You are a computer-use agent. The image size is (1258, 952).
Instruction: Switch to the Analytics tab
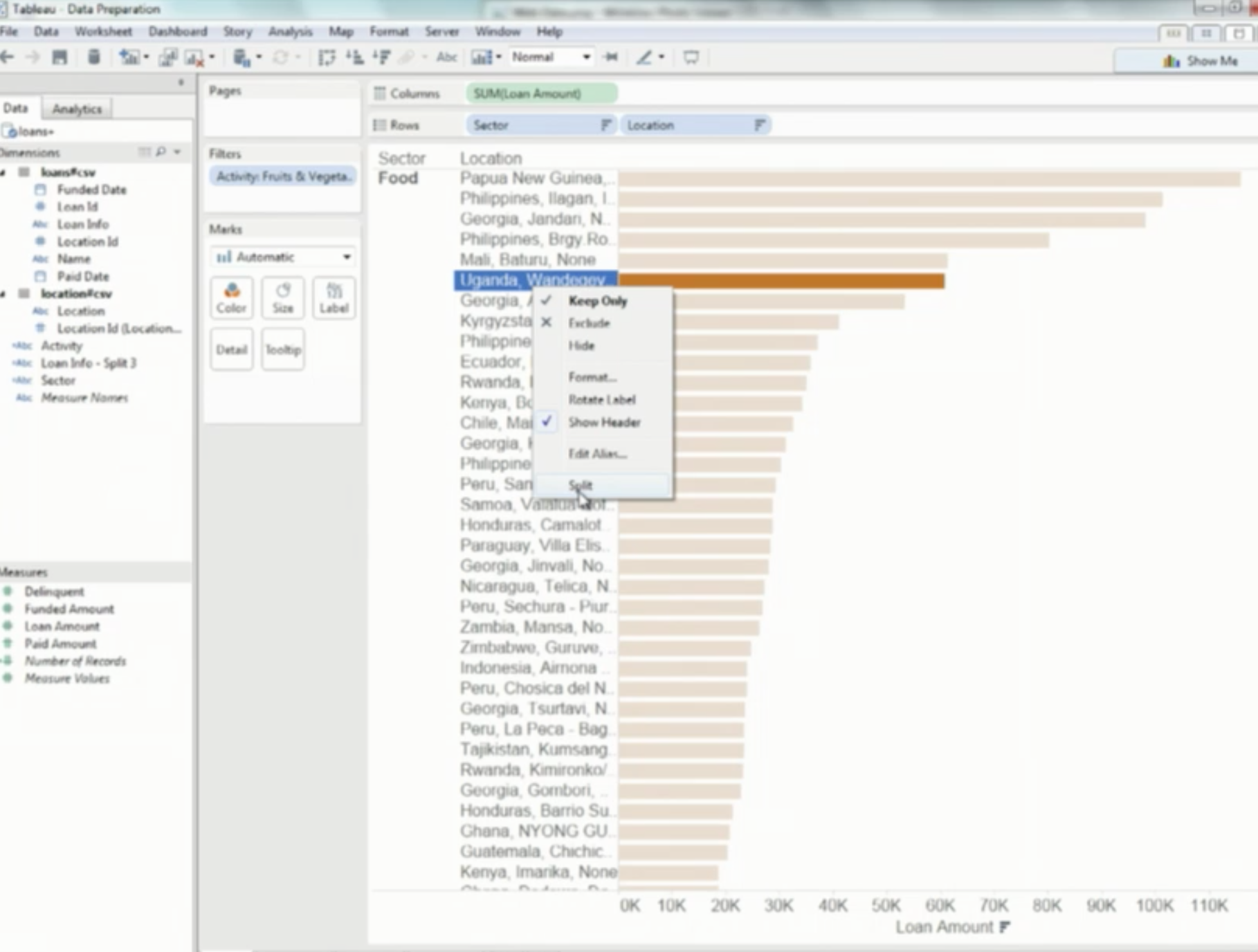[x=77, y=109]
